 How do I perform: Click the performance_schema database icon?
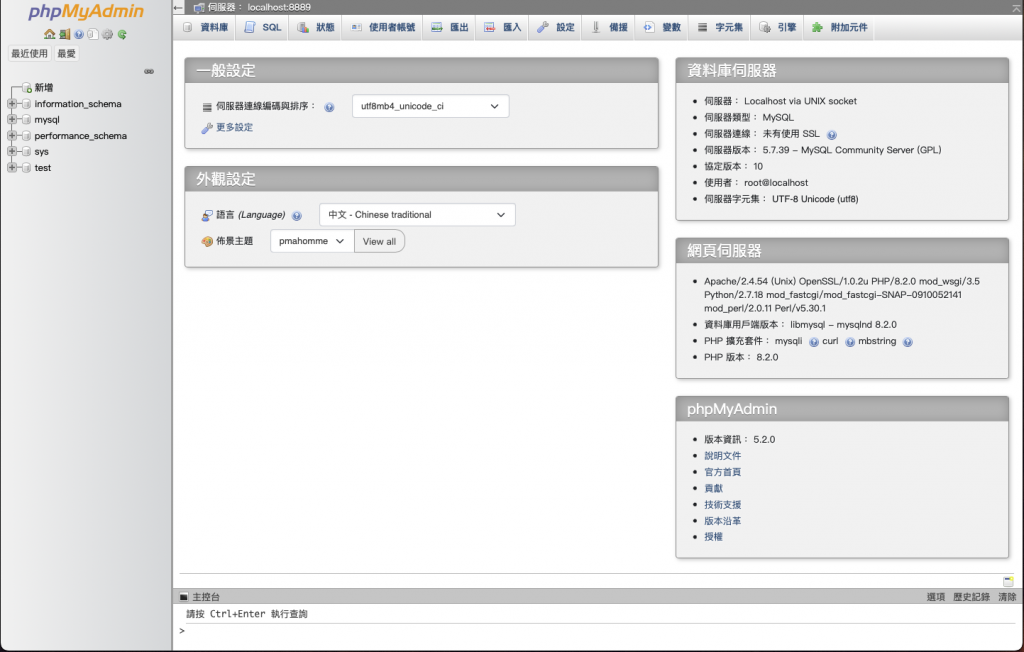click(x=26, y=136)
